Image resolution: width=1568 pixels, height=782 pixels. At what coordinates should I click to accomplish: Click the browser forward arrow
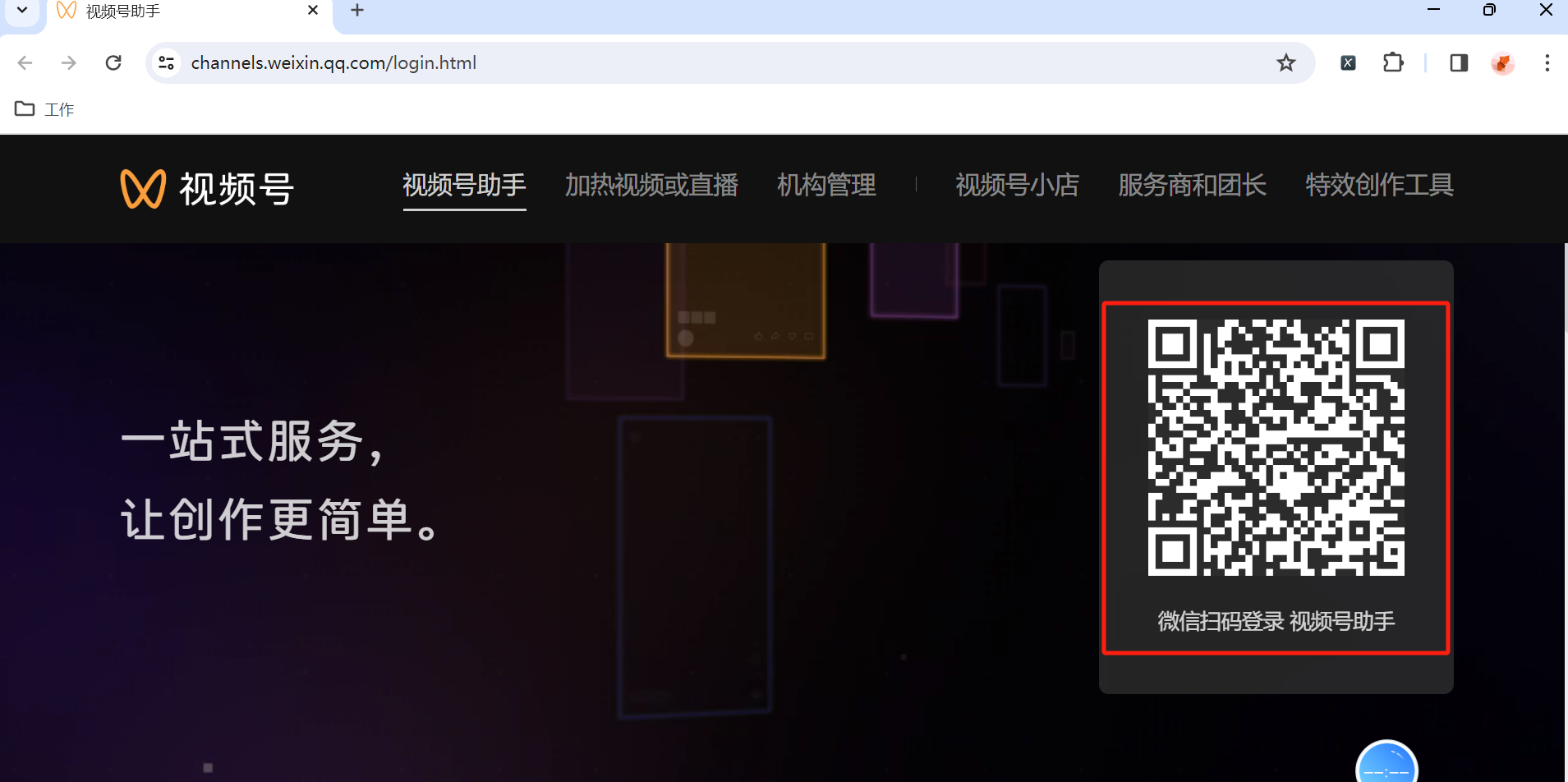click(69, 63)
